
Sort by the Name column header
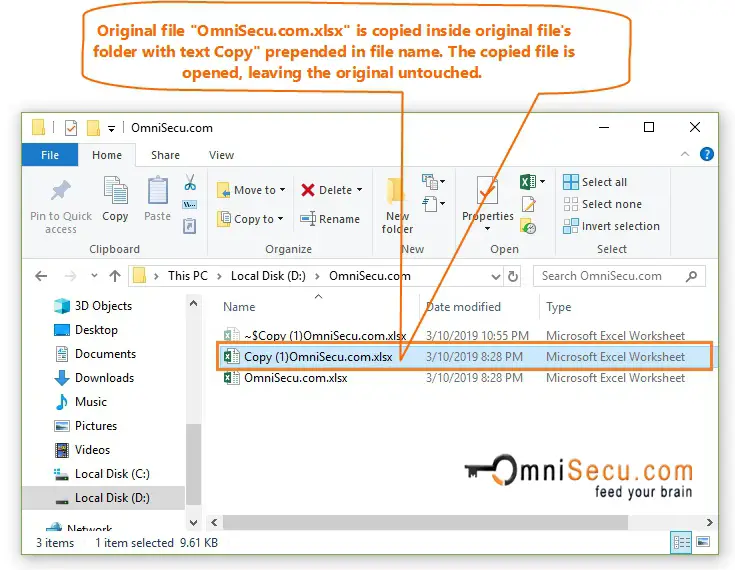coord(239,307)
